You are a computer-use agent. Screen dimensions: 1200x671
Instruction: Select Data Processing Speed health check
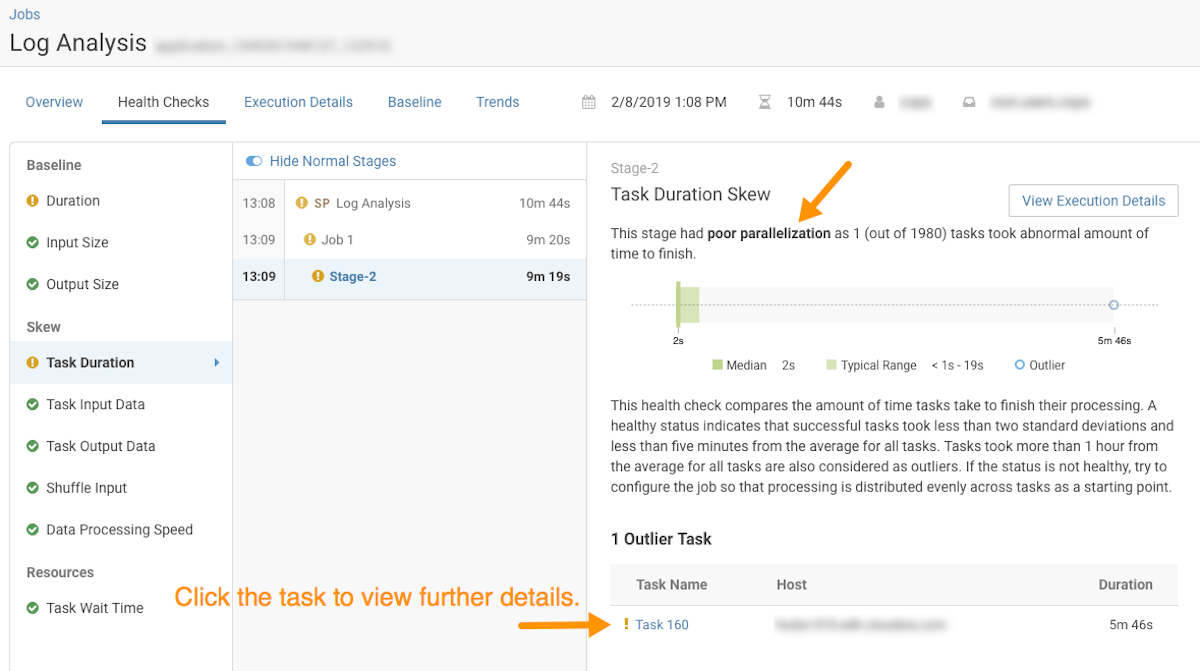pos(119,530)
